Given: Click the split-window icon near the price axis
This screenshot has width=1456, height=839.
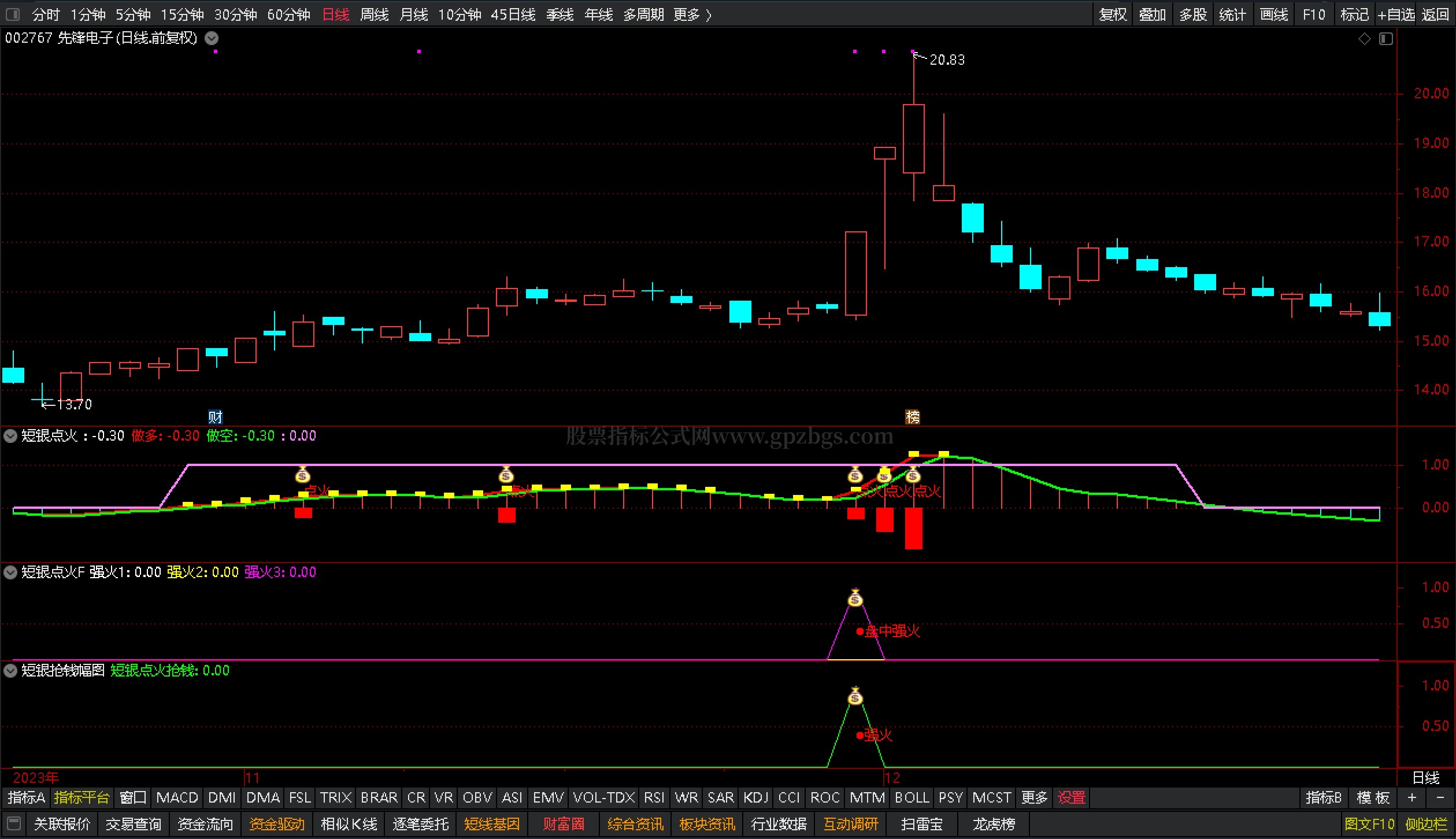Looking at the screenshot, I should [1386, 39].
